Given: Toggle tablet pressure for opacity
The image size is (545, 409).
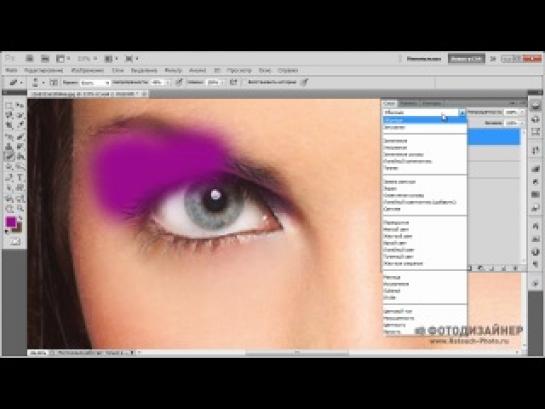Looking at the screenshot, I should pyautogui.click(x=179, y=82).
